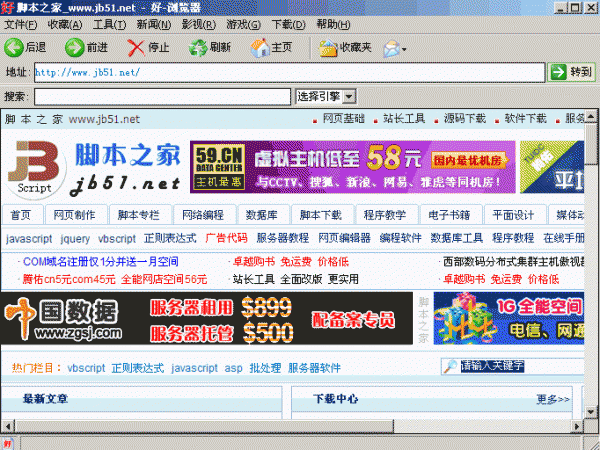
Task: Open COM域名注册仅1分并送一月空间 link
Action: pos(101,262)
